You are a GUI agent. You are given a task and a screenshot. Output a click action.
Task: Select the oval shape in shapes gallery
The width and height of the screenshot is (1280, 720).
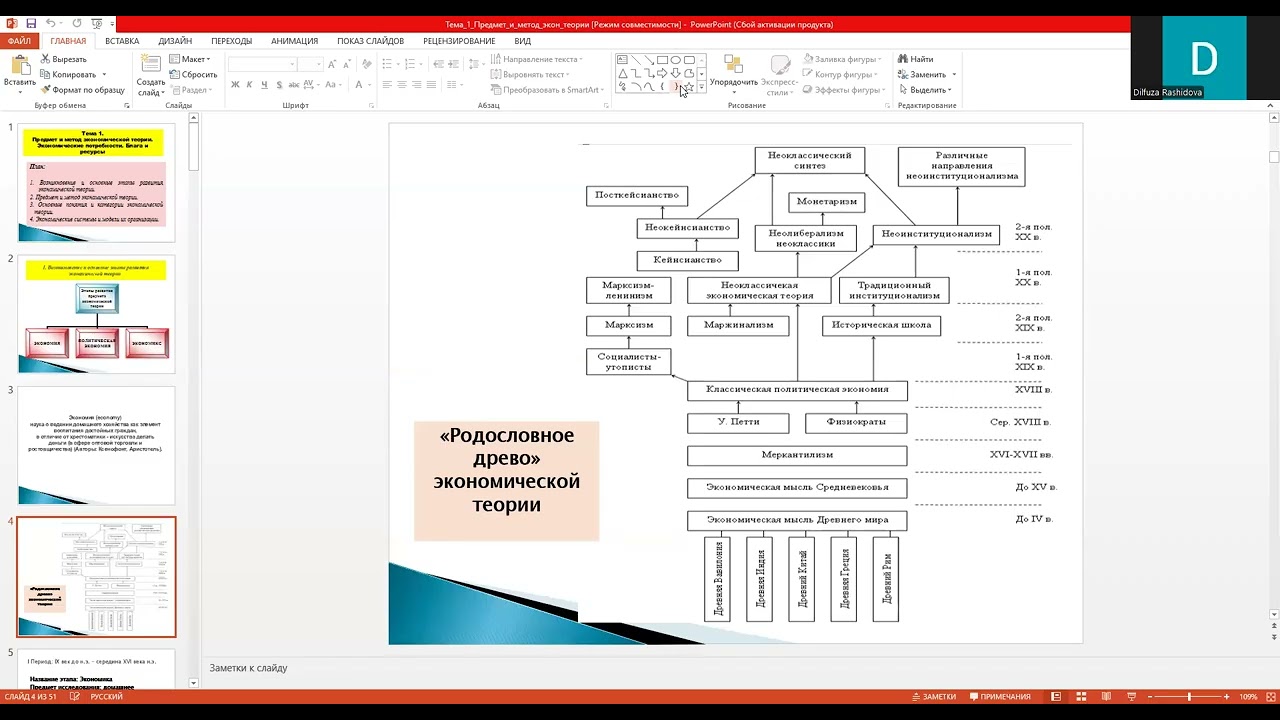tap(675, 60)
